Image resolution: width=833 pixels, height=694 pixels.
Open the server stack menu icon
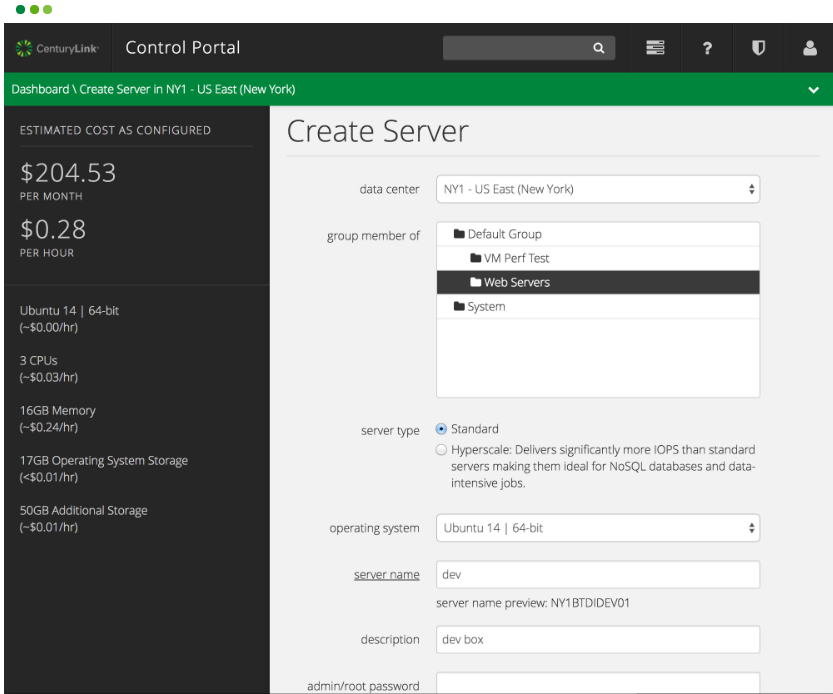click(x=655, y=48)
